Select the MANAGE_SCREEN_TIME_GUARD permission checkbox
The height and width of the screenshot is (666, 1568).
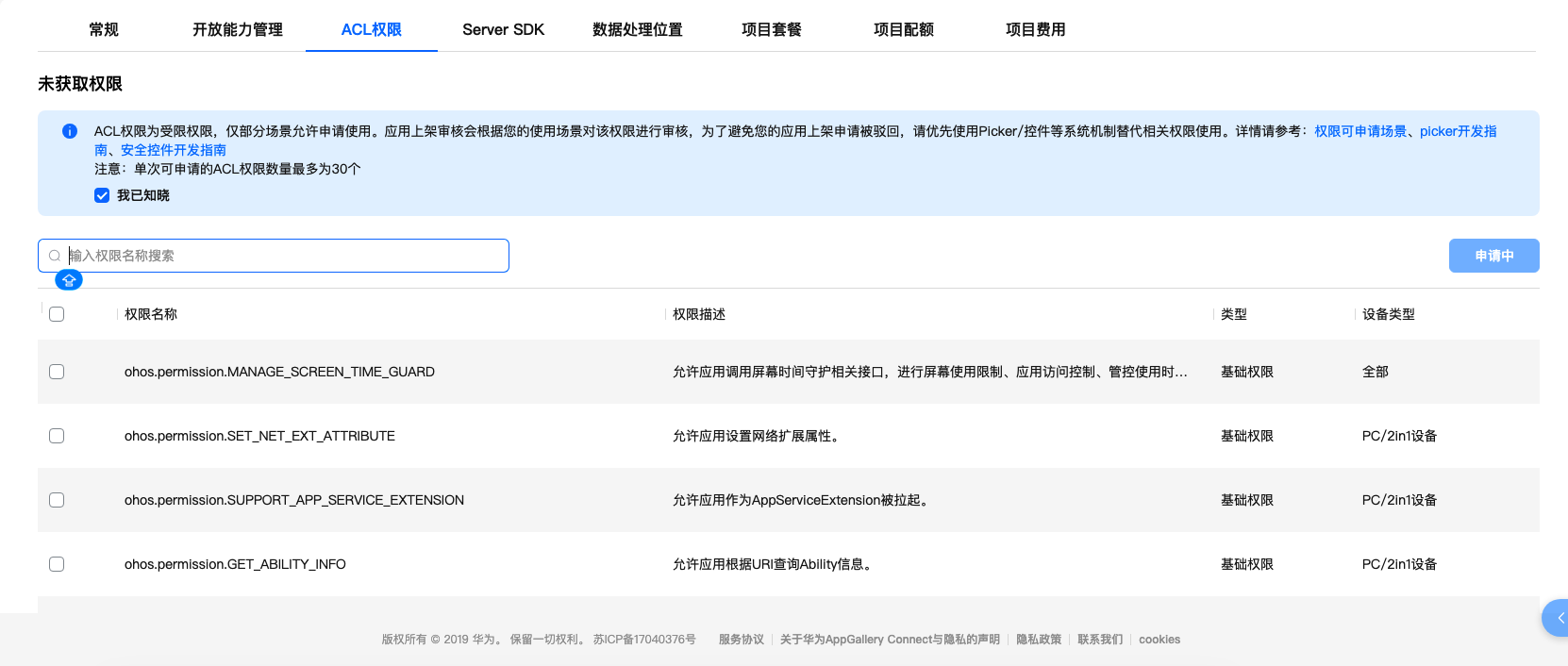click(57, 372)
